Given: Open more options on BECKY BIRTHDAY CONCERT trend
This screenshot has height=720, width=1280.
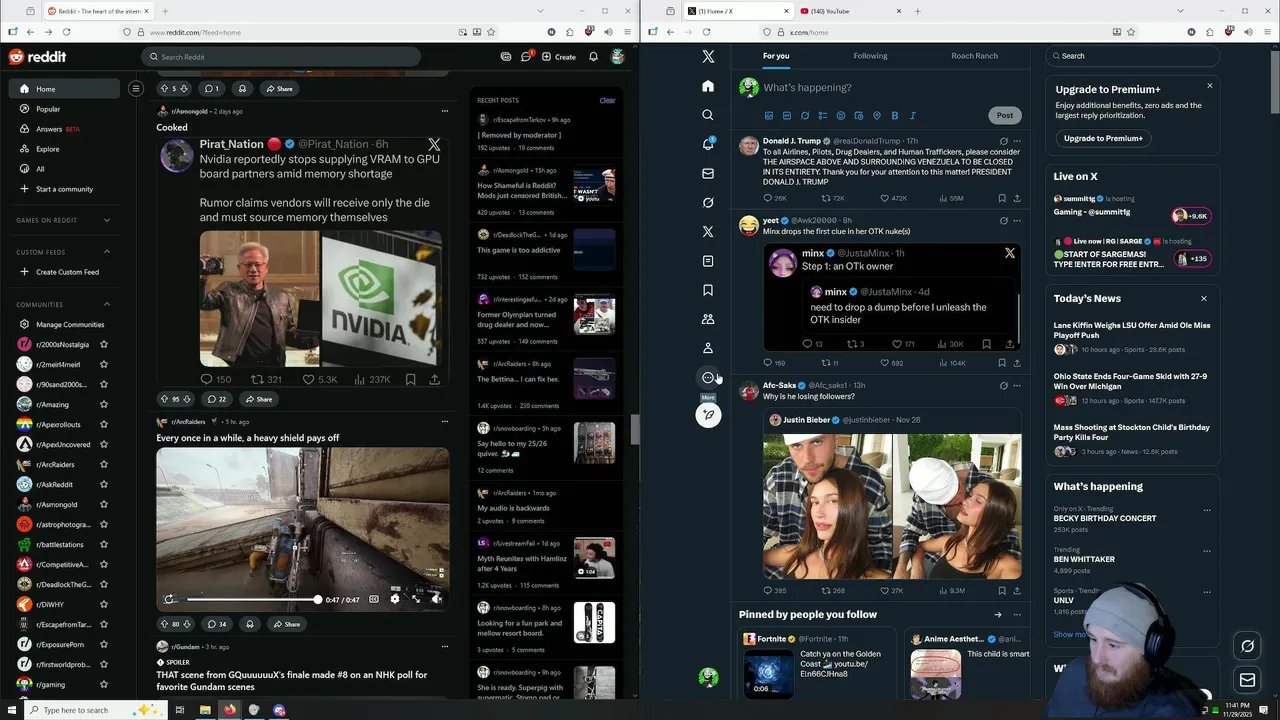Looking at the screenshot, I should coord(1207,510).
